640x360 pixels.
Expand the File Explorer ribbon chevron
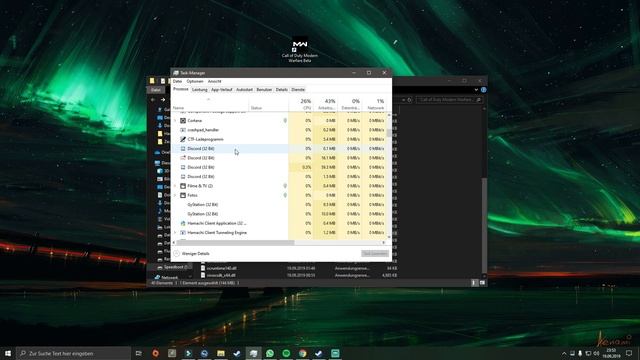pyautogui.click(x=476, y=90)
